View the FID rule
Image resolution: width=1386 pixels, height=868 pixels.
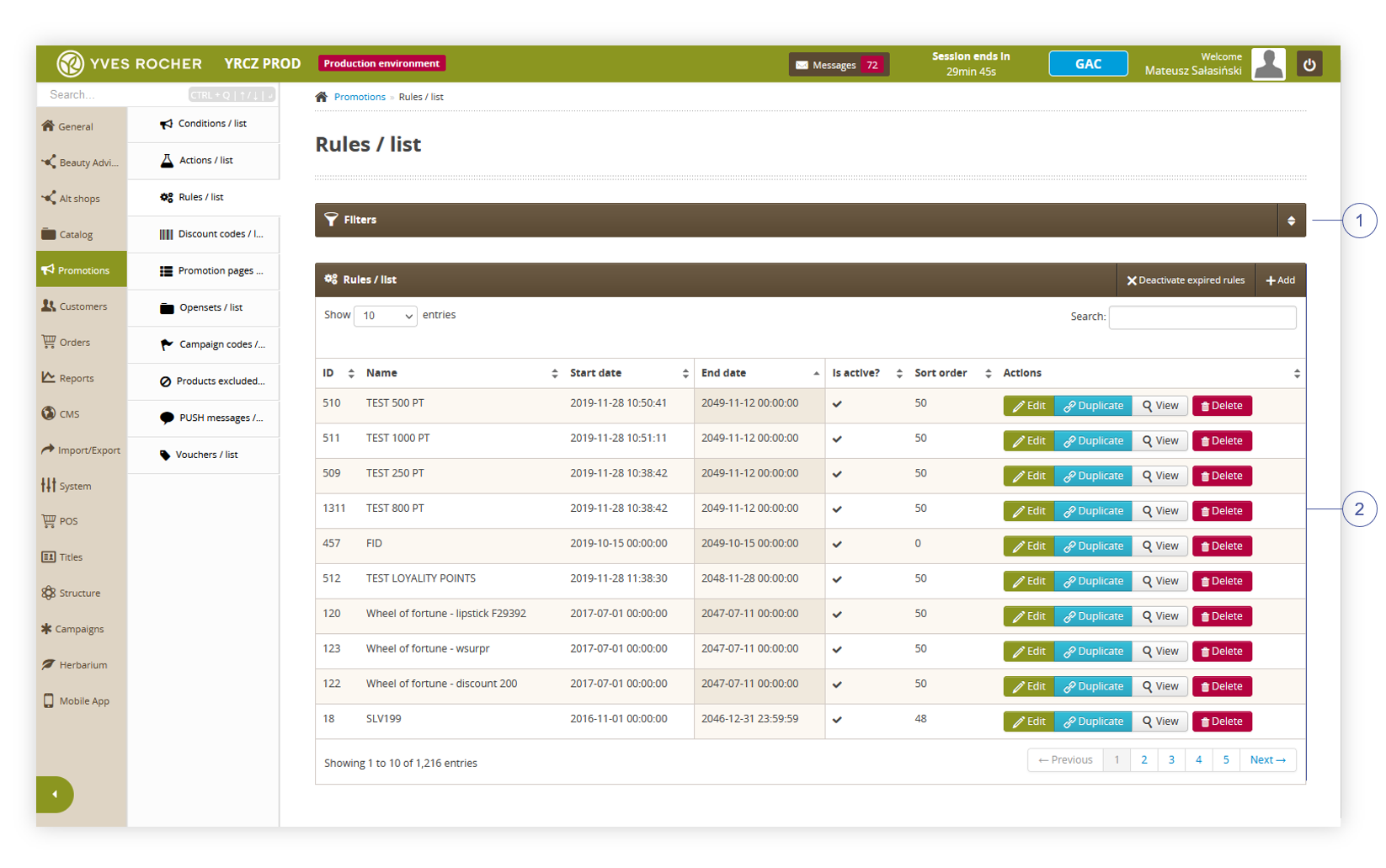1160,546
